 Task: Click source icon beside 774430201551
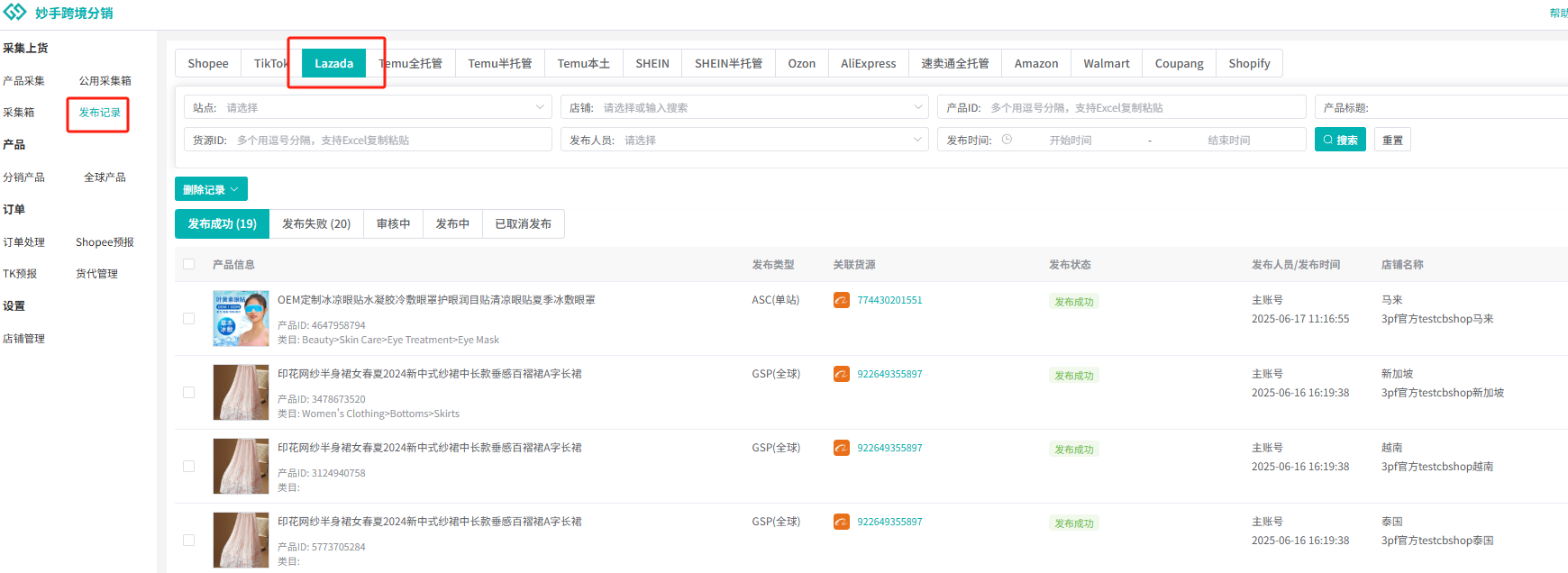[842, 300]
